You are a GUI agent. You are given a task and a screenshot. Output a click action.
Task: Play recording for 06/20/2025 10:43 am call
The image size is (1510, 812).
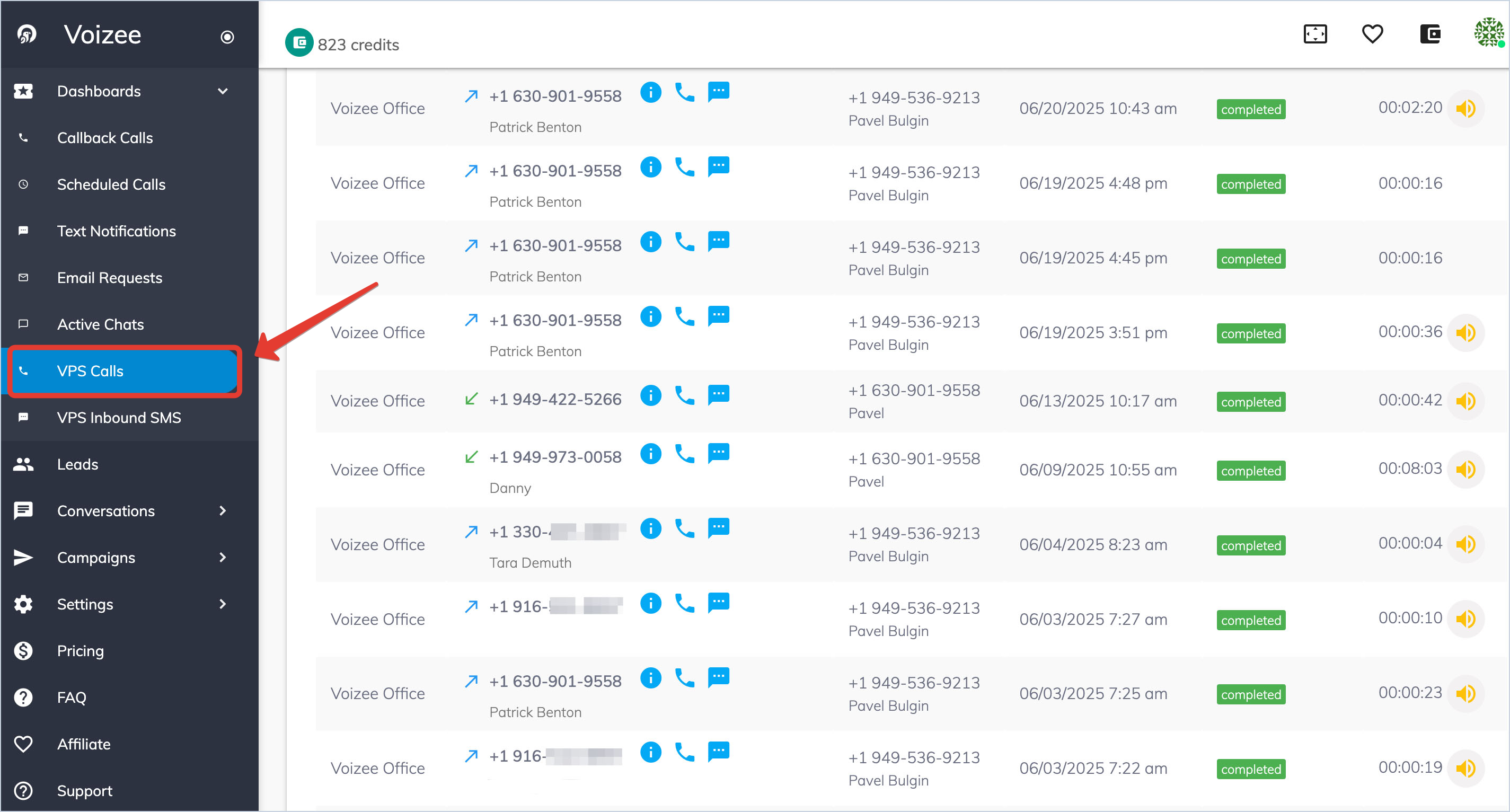click(1465, 109)
